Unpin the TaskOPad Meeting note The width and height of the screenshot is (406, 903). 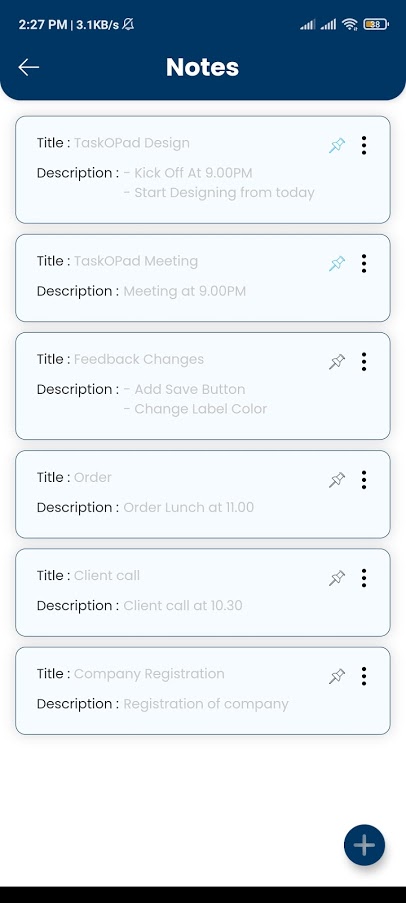click(x=337, y=264)
